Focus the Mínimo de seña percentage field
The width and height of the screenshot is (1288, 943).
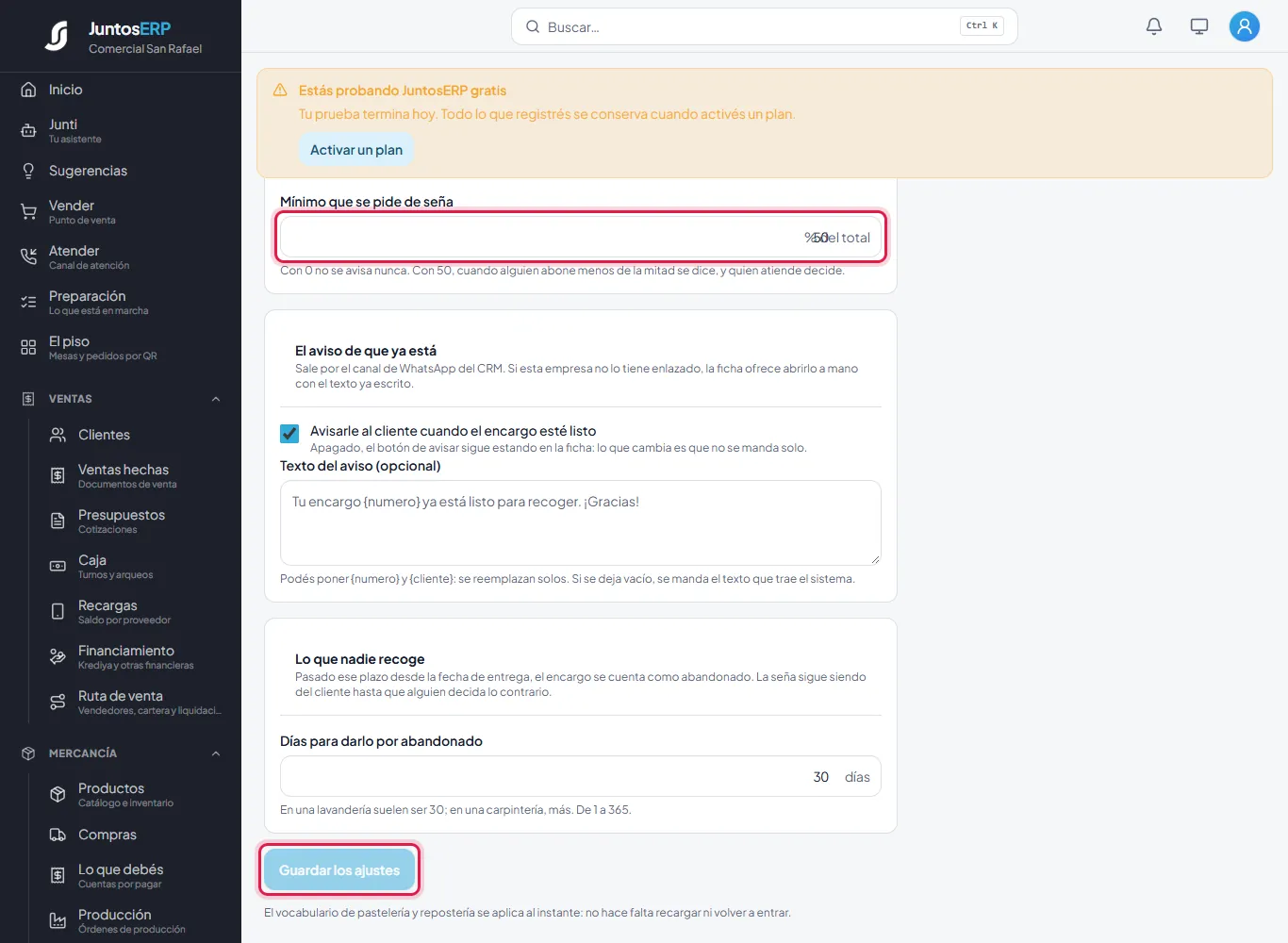click(581, 237)
